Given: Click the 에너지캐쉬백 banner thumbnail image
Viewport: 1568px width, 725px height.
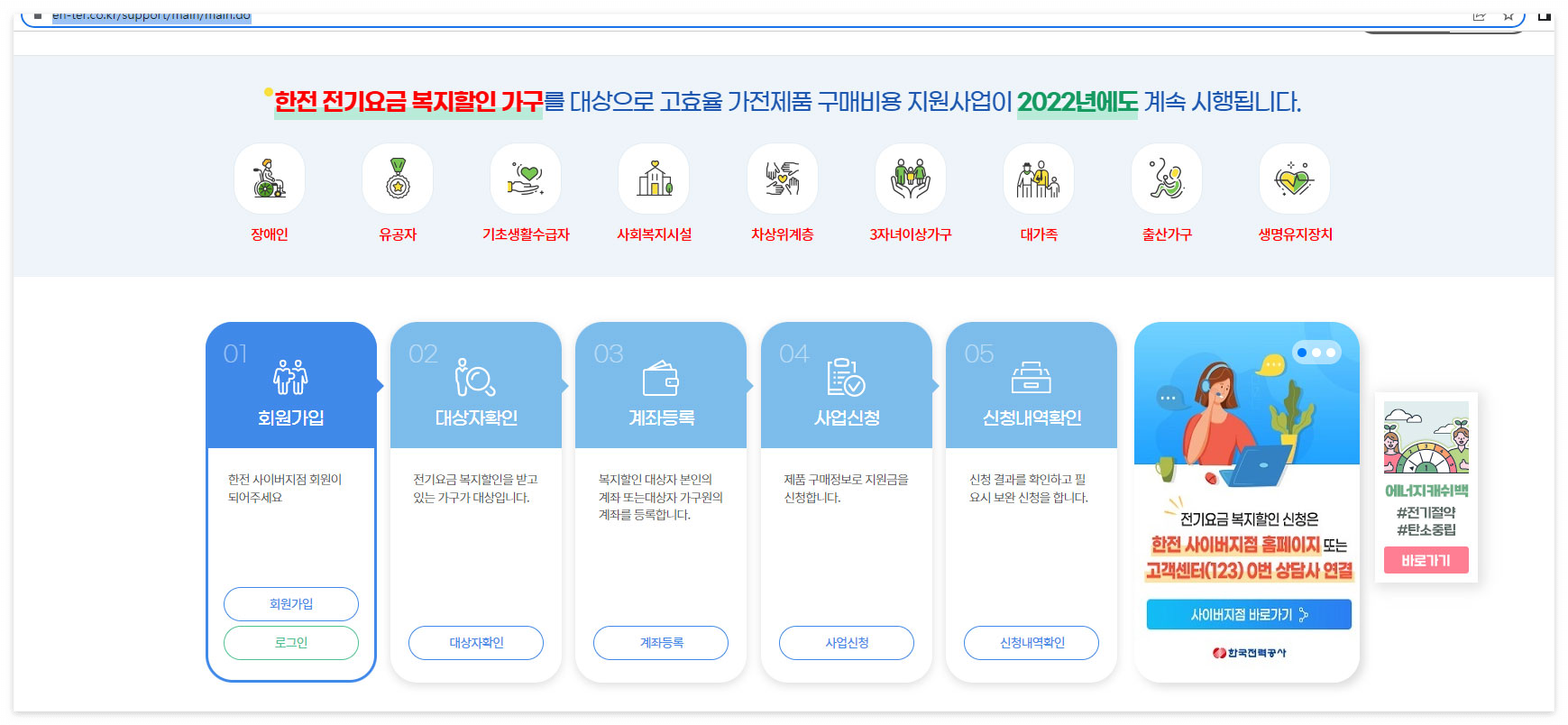Looking at the screenshot, I should click(x=1426, y=437).
